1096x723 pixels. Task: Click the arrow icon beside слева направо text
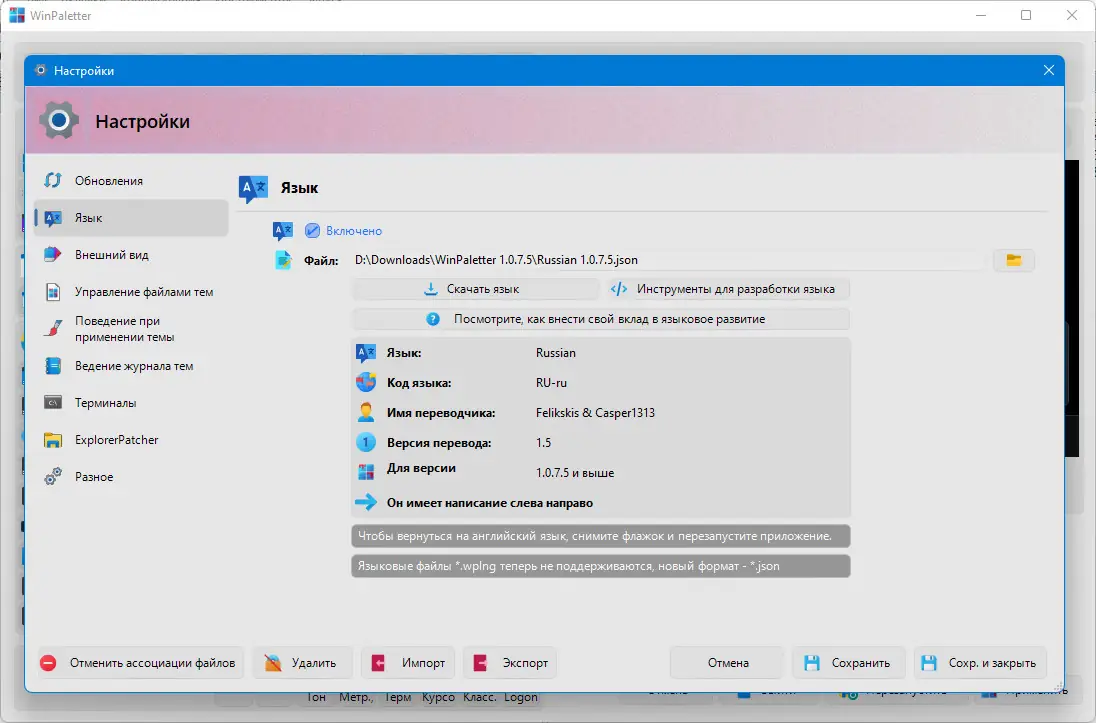[366, 503]
